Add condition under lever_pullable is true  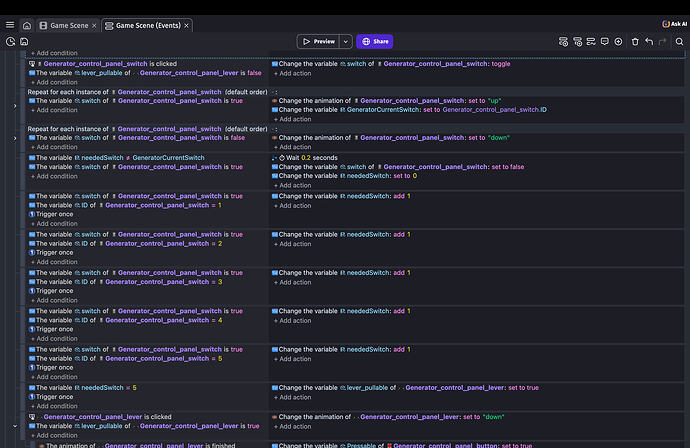click(54, 435)
